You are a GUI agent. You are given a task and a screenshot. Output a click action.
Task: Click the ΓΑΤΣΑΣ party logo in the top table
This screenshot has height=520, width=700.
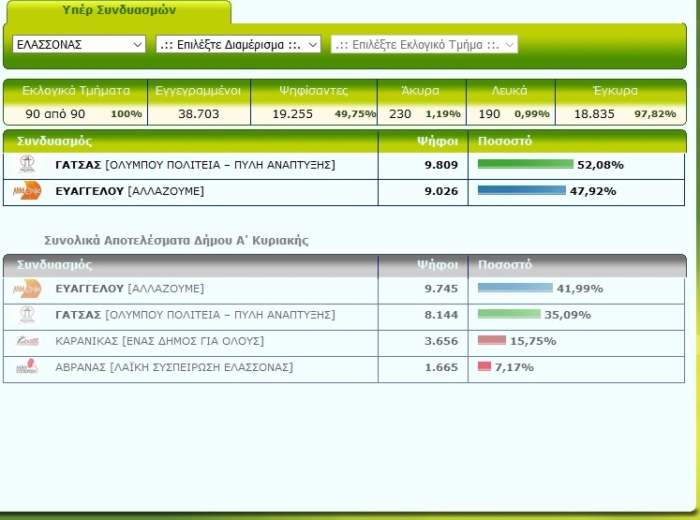point(26,164)
